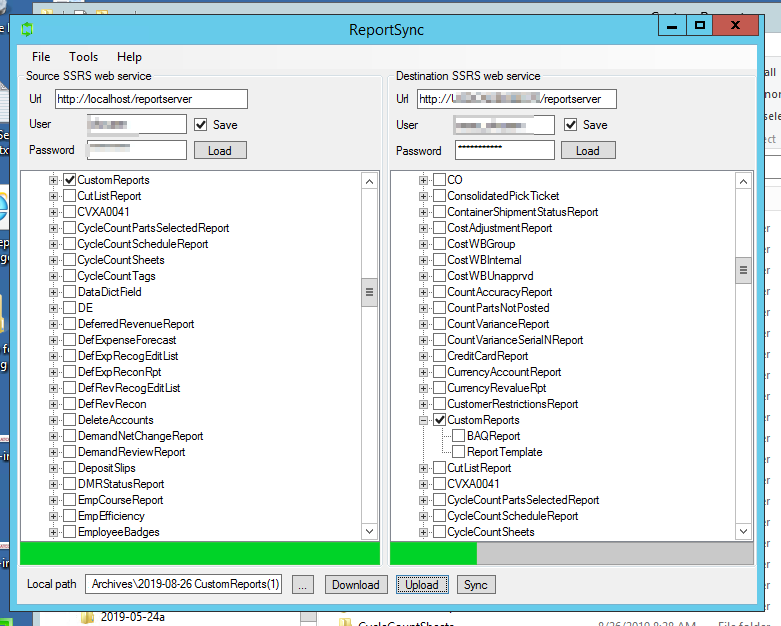
Task: Expand source CycleCountSheets node
Action: pyautogui.click(x=53, y=260)
